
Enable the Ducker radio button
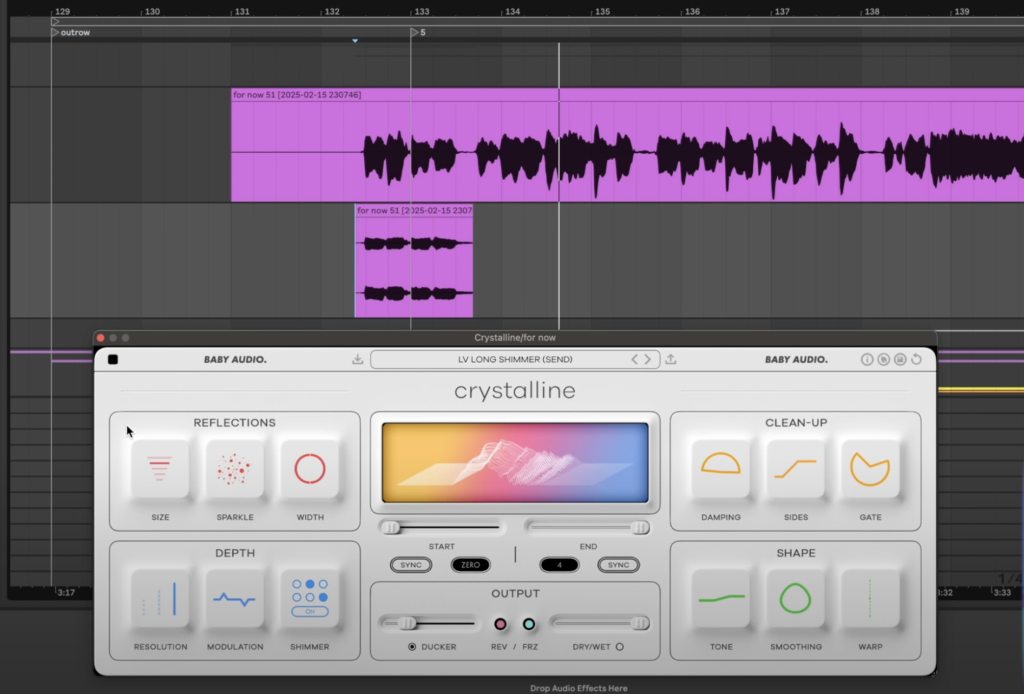[x=412, y=647]
